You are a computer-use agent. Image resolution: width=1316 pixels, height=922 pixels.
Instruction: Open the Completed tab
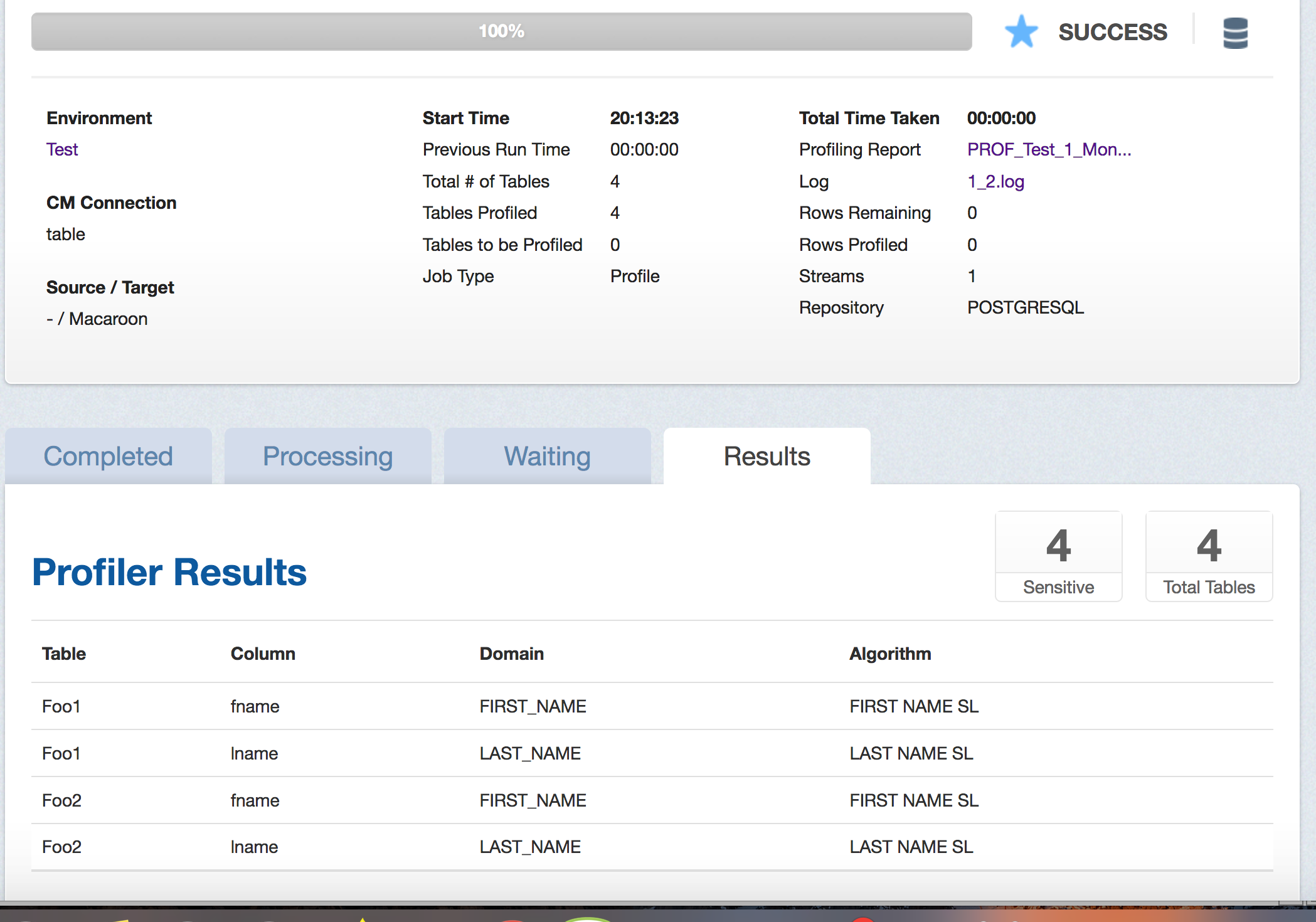point(109,456)
